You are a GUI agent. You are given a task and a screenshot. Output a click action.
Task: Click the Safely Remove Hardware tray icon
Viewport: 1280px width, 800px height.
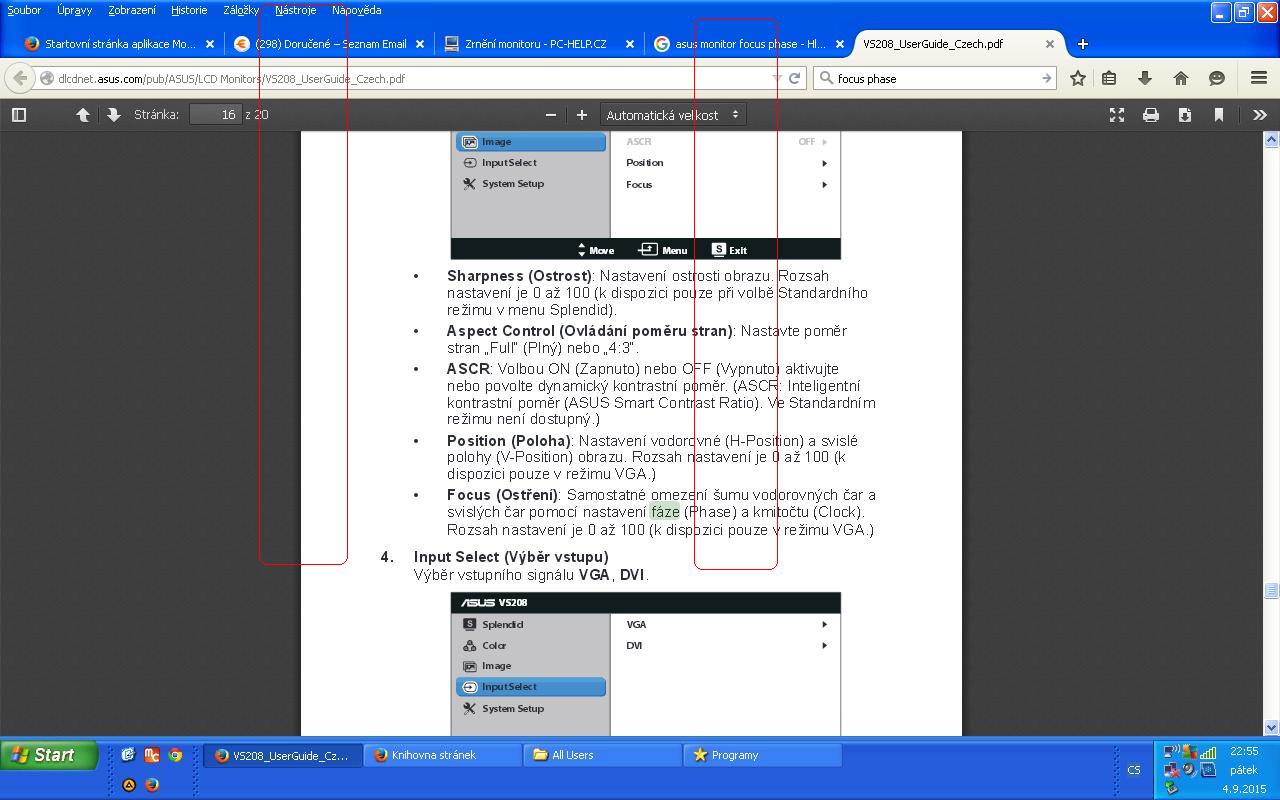(x=1172, y=788)
